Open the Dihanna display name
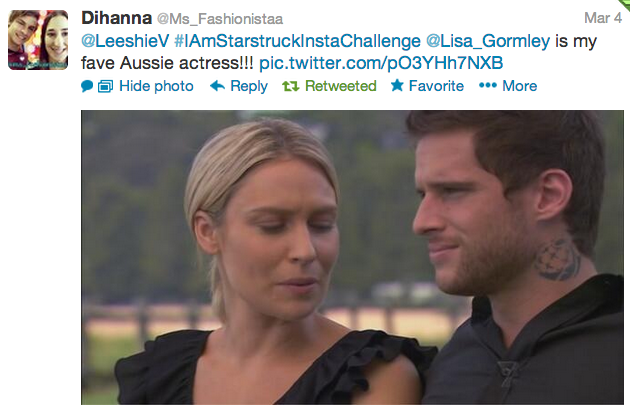 (x=117, y=18)
